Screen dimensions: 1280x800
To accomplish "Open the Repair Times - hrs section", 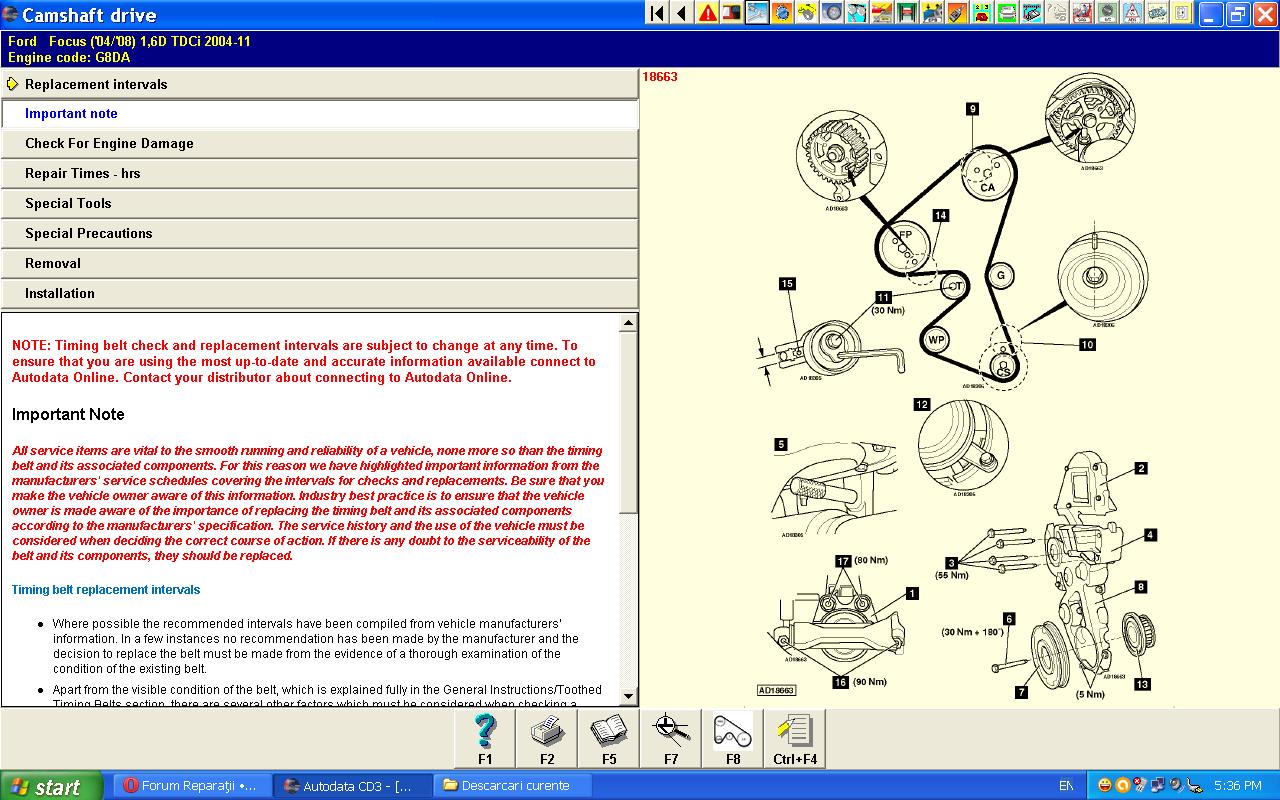I will [x=82, y=174].
